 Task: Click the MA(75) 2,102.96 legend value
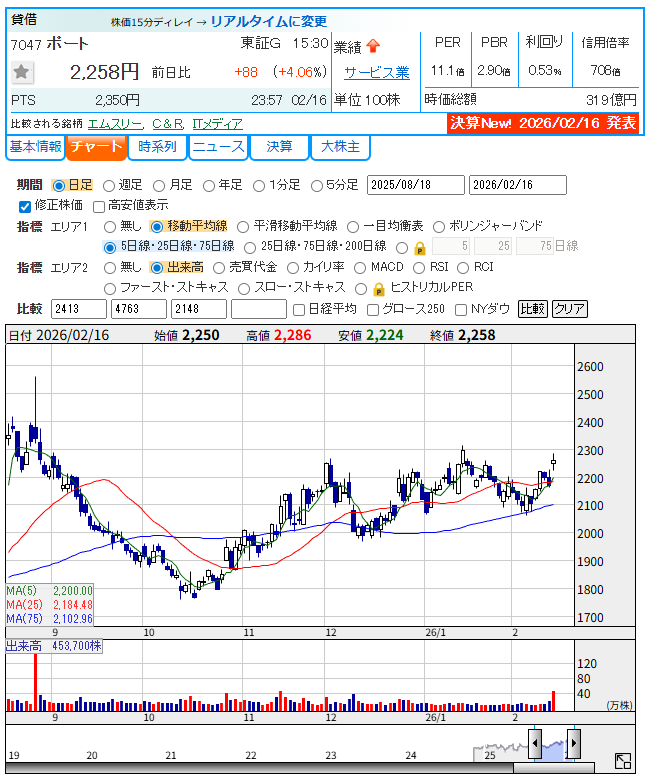(x=73, y=618)
